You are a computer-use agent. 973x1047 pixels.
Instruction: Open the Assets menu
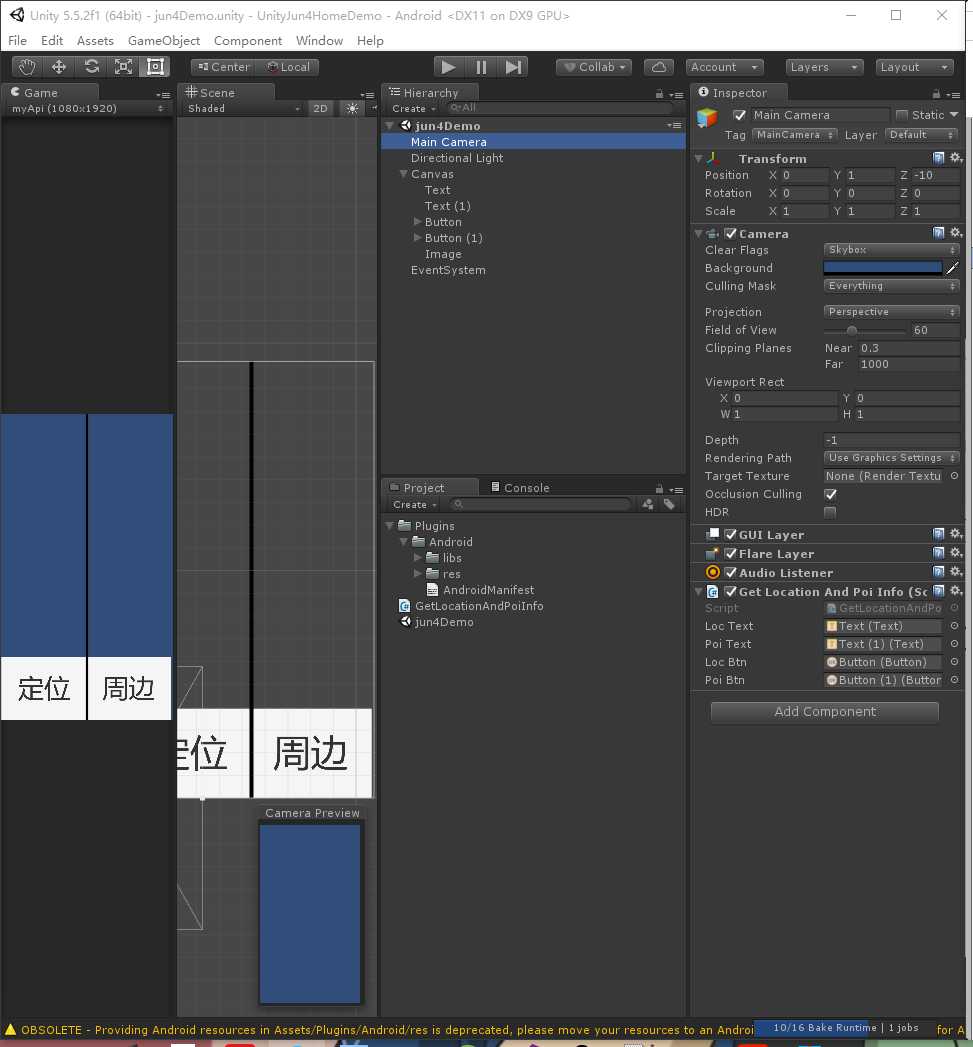[x=95, y=41]
